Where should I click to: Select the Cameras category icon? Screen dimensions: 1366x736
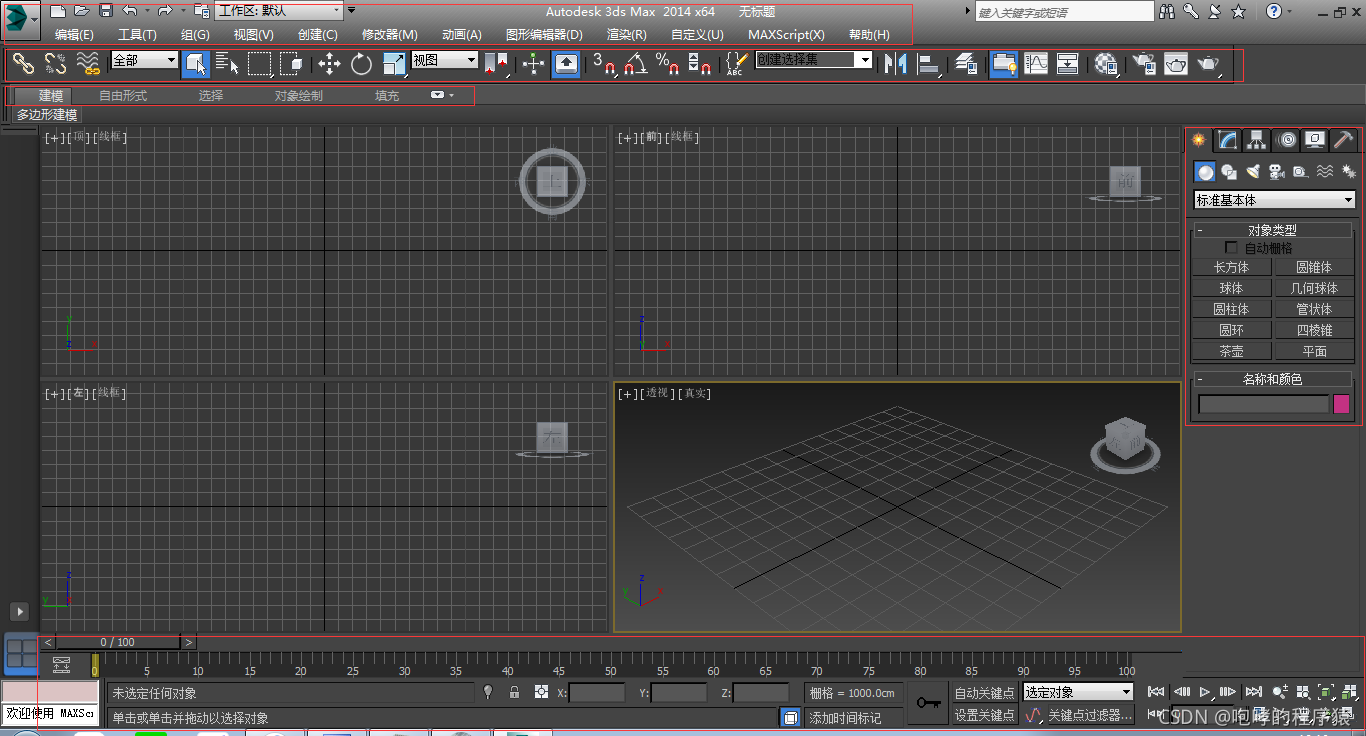click(1277, 172)
